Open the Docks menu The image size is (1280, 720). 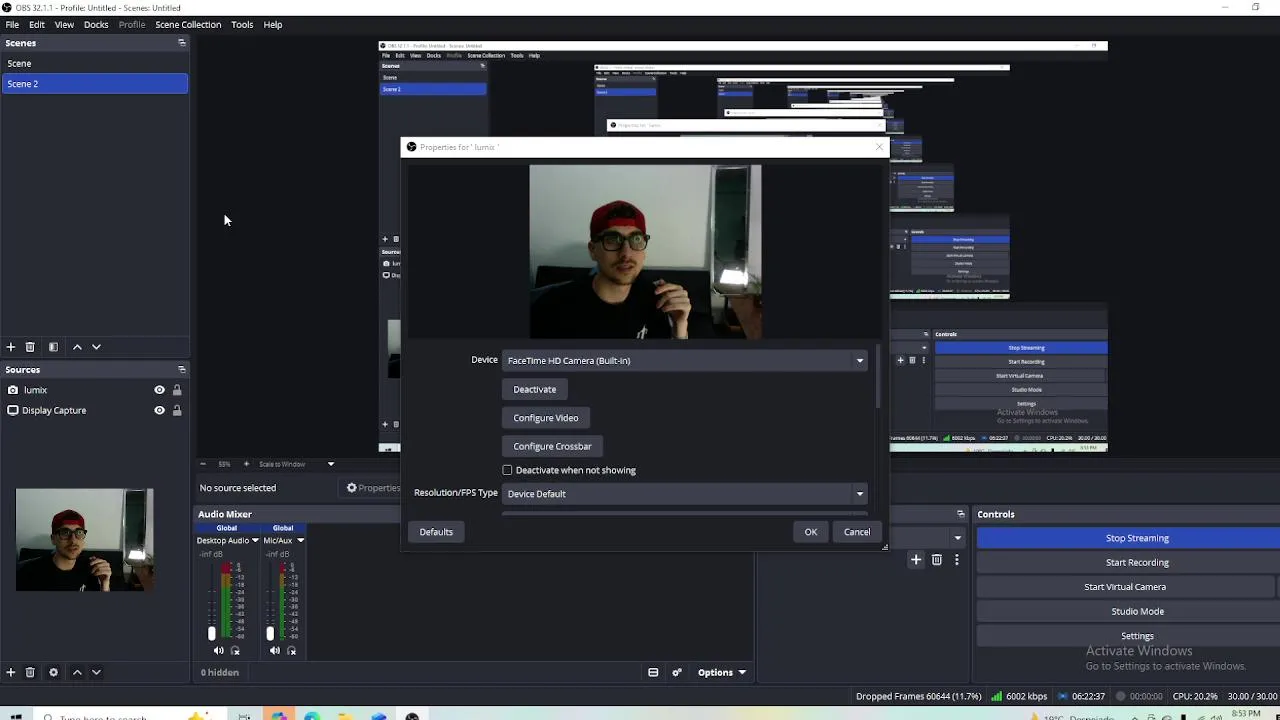96,25
